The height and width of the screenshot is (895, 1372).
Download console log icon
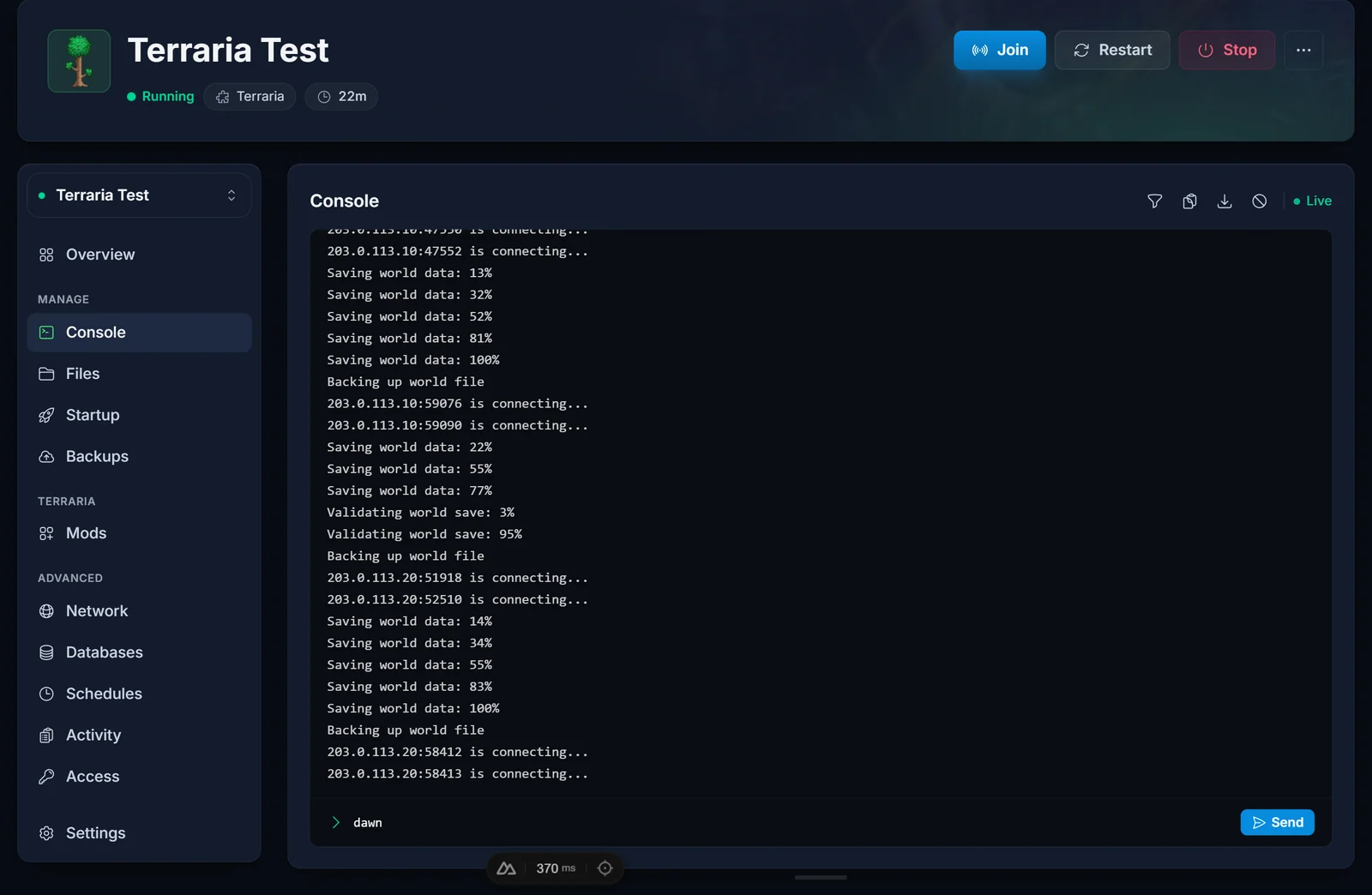pyautogui.click(x=1225, y=201)
